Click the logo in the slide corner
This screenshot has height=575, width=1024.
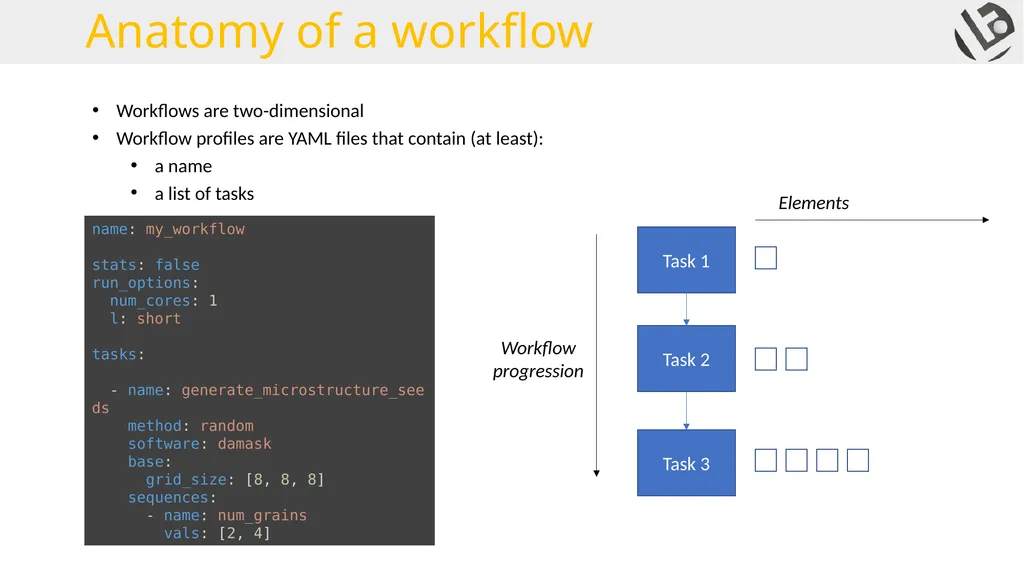[x=985, y=31]
